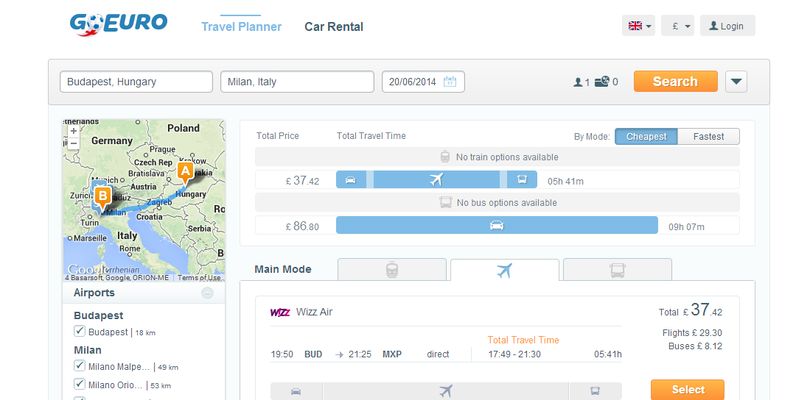Screen dimensions: 810x400
Task: Open the language flag dropdown
Action: click(x=638, y=26)
